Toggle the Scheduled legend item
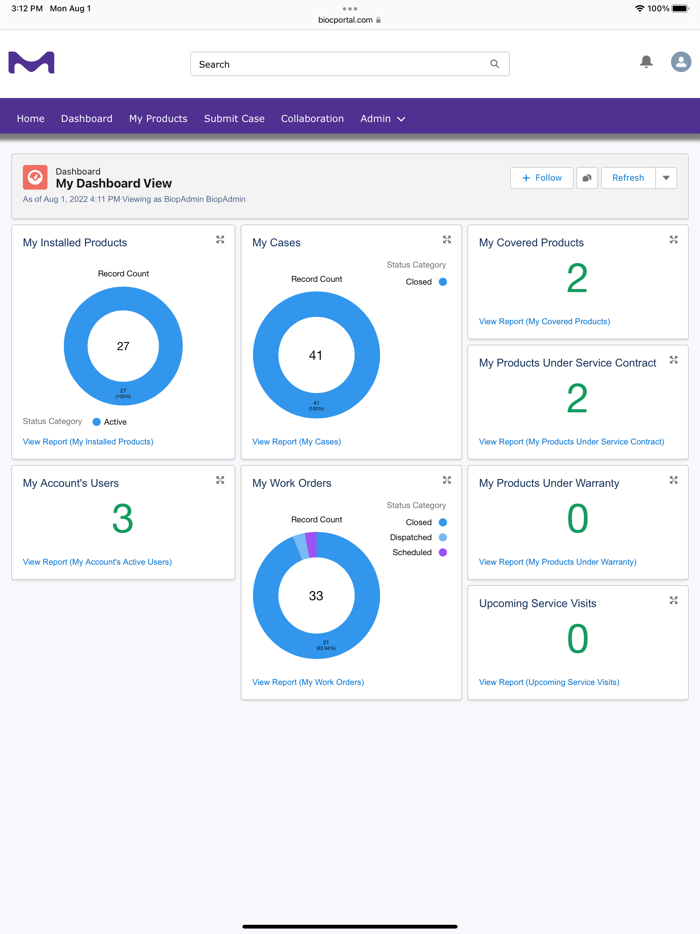Screen dimensions: 700x934 (x=419, y=552)
